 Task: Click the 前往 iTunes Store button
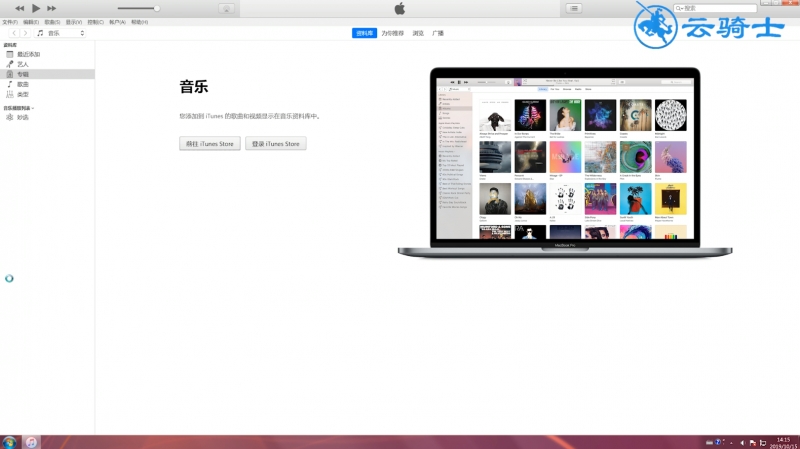pos(210,144)
